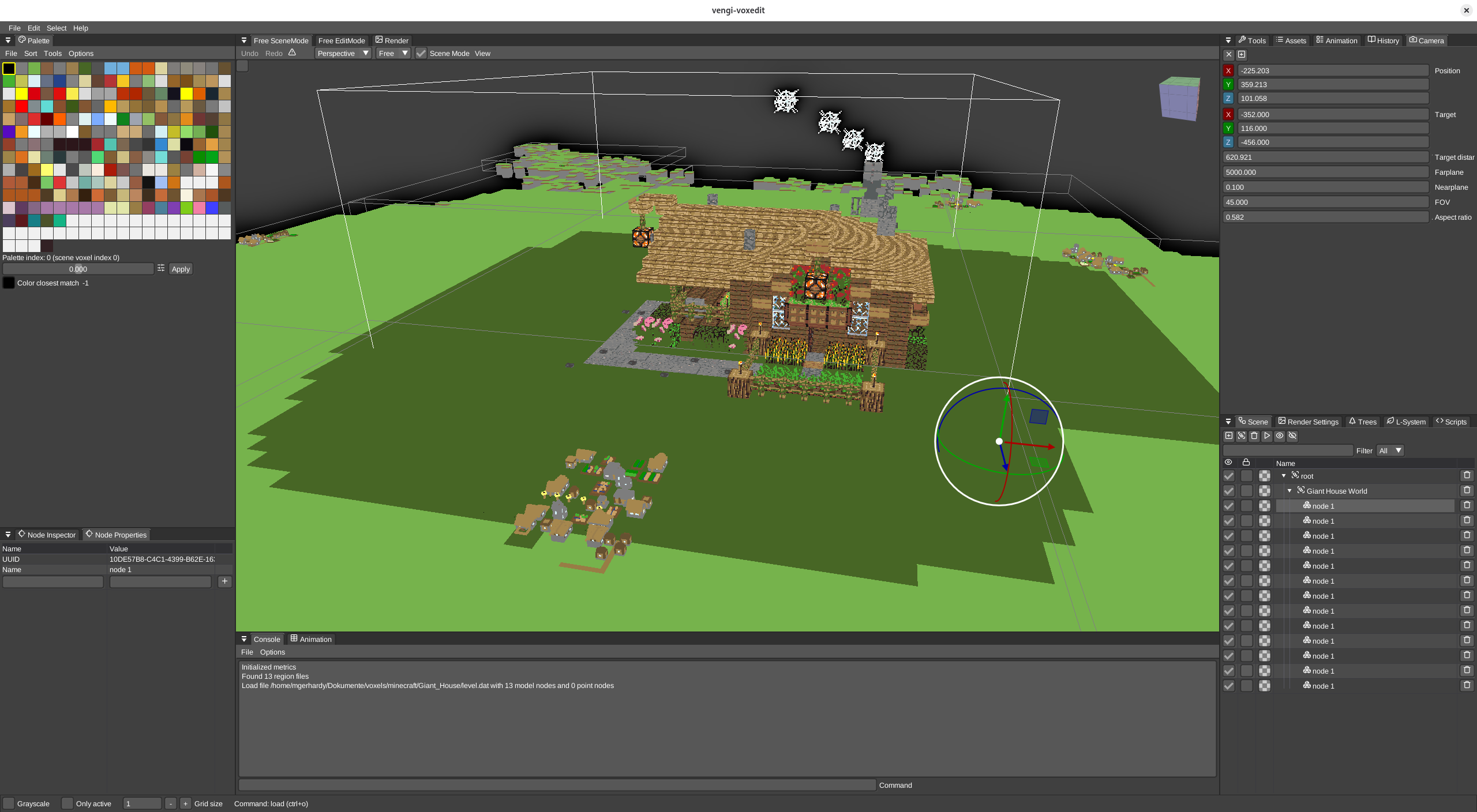
Task: Switch to the Free EditMode tab
Action: tap(342, 40)
